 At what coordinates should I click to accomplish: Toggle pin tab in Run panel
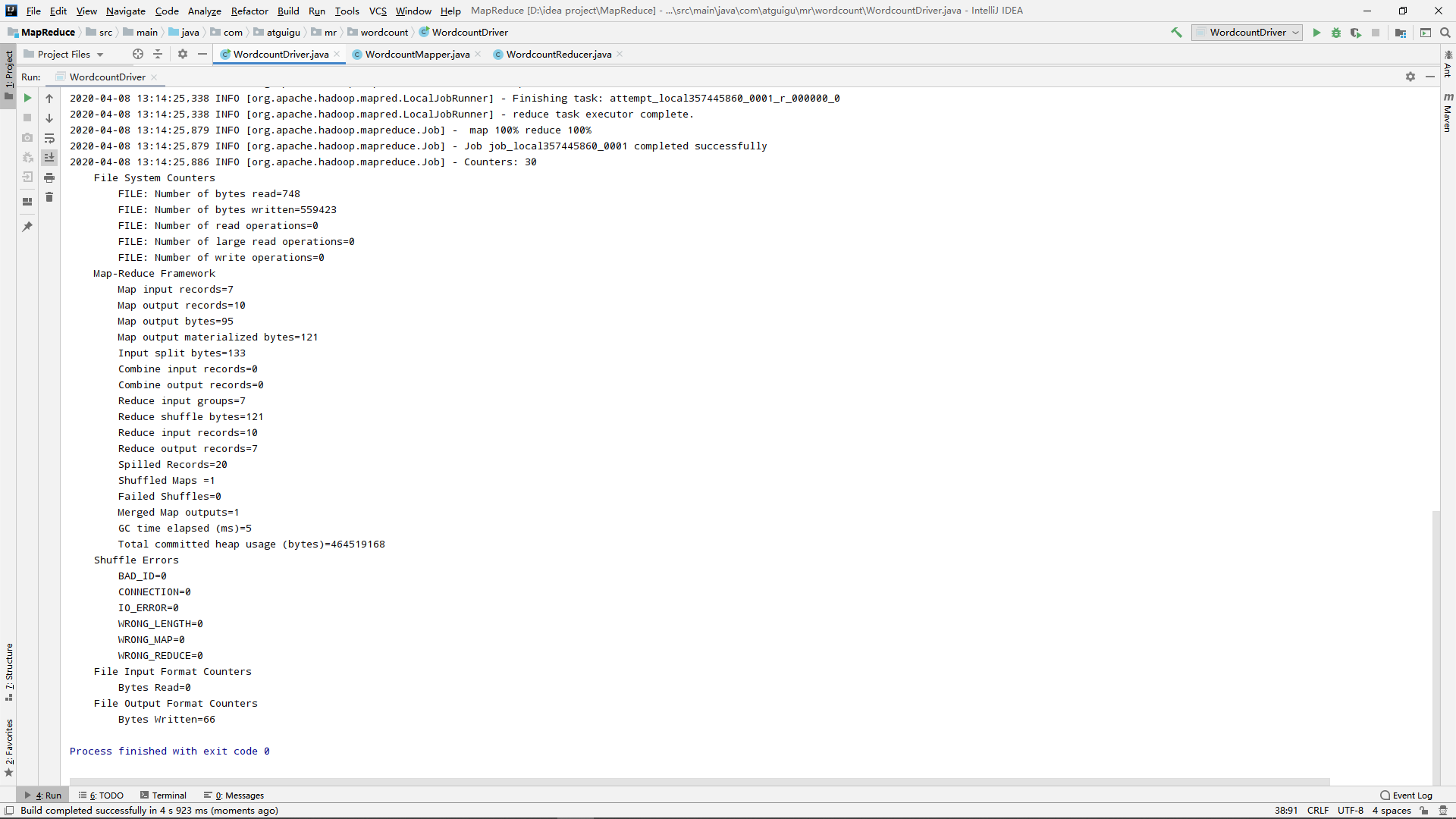27,226
